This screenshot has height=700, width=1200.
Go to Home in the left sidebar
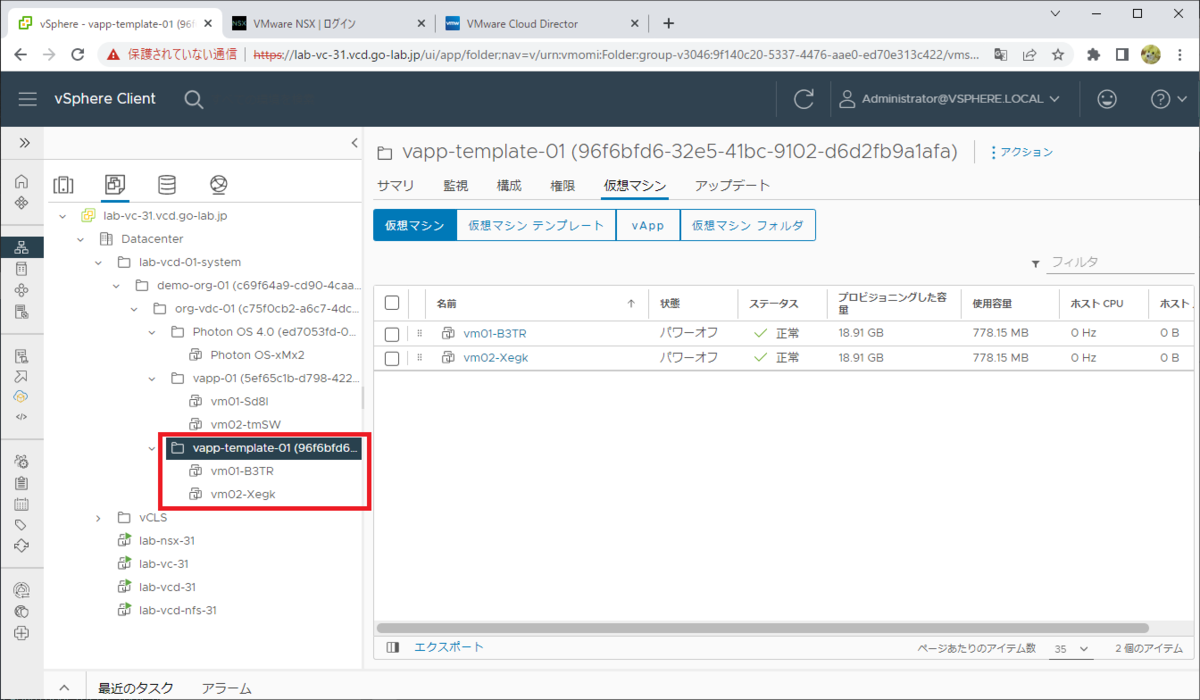(21, 182)
